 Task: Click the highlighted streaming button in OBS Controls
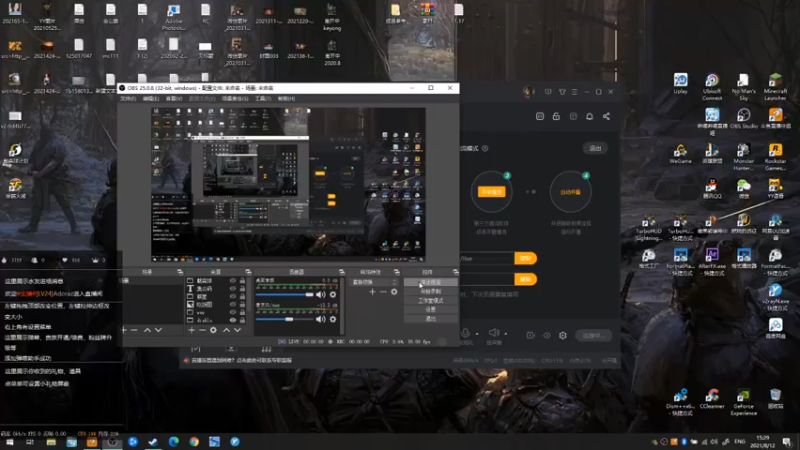(431, 282)
